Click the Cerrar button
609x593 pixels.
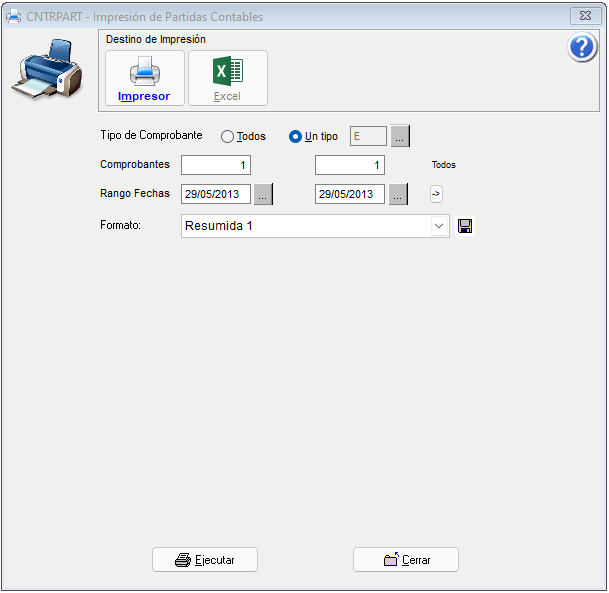(405, 560)
